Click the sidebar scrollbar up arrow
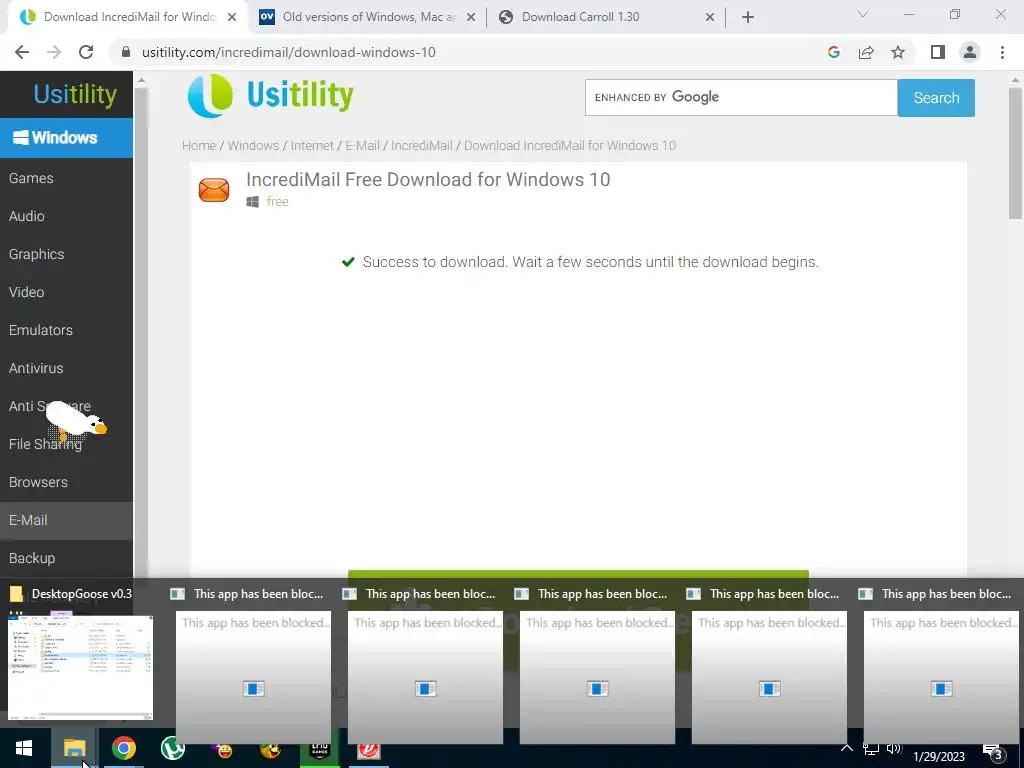Screen dimensions: 1024x768 [x=141, y=80]
